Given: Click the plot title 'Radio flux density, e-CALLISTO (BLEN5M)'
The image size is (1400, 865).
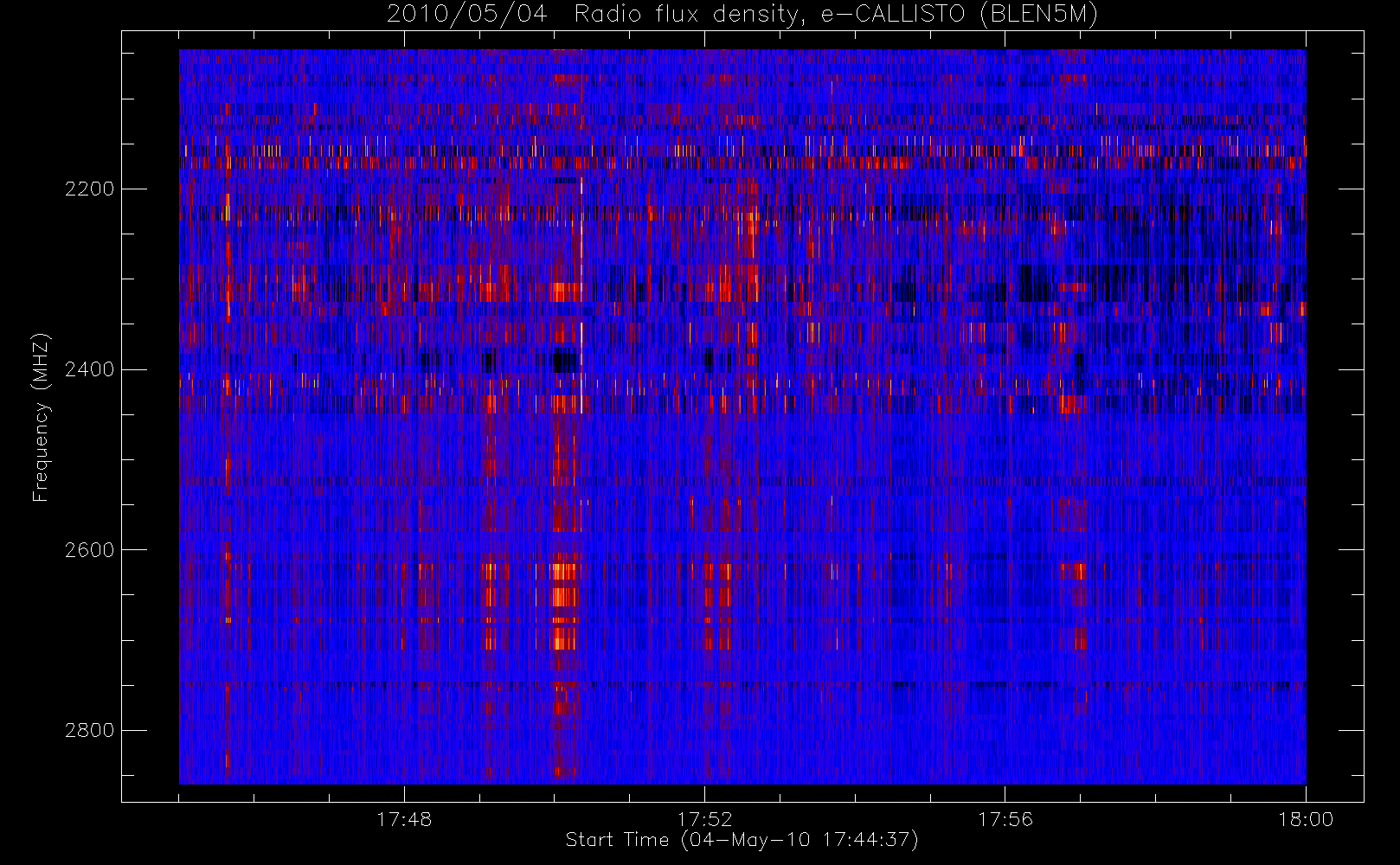Looking at the screenshot, I should [x=836, y=15].
